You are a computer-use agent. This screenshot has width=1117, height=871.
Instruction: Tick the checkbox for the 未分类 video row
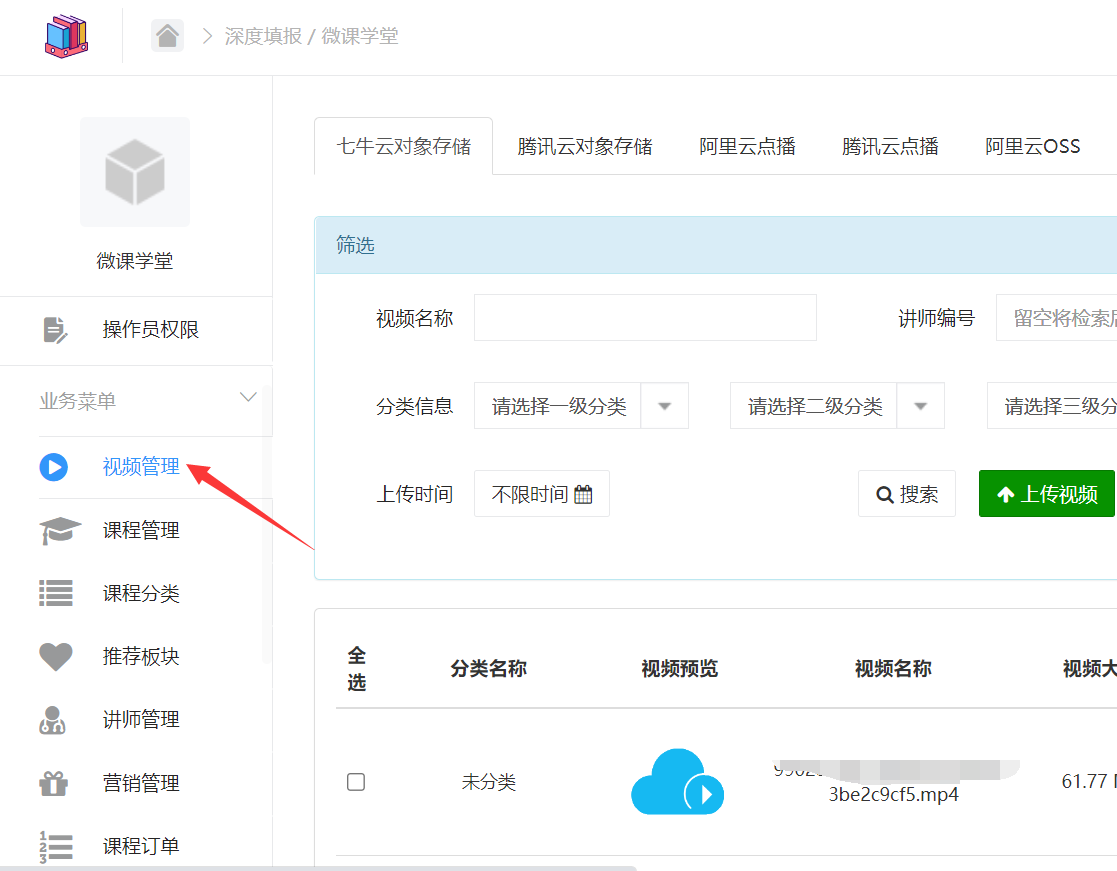(x=356, y=782)
